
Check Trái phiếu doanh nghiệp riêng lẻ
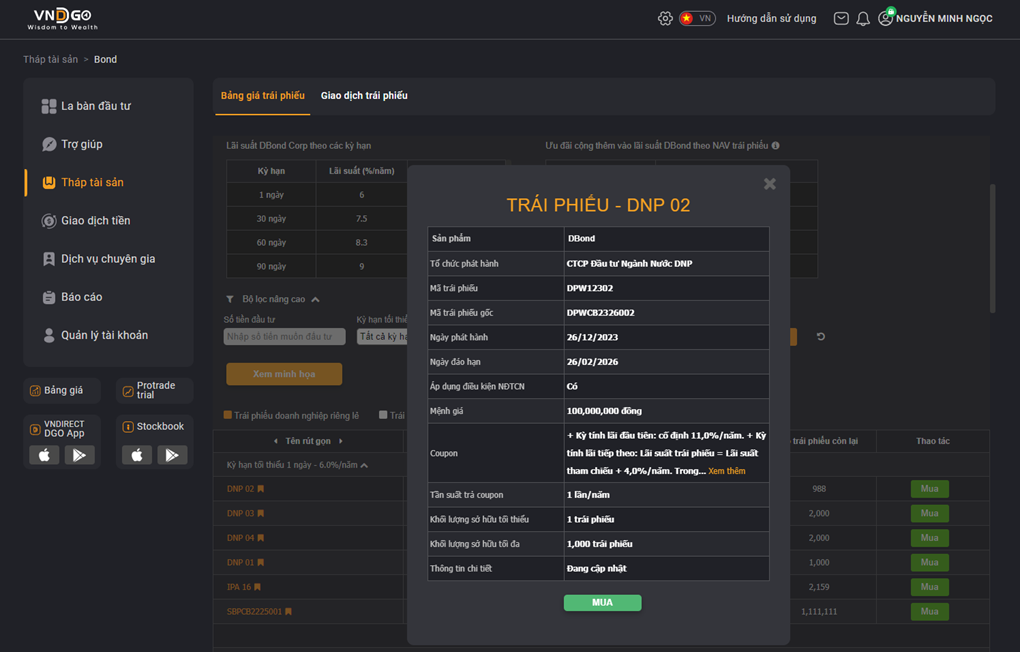[x=228, y=415]
